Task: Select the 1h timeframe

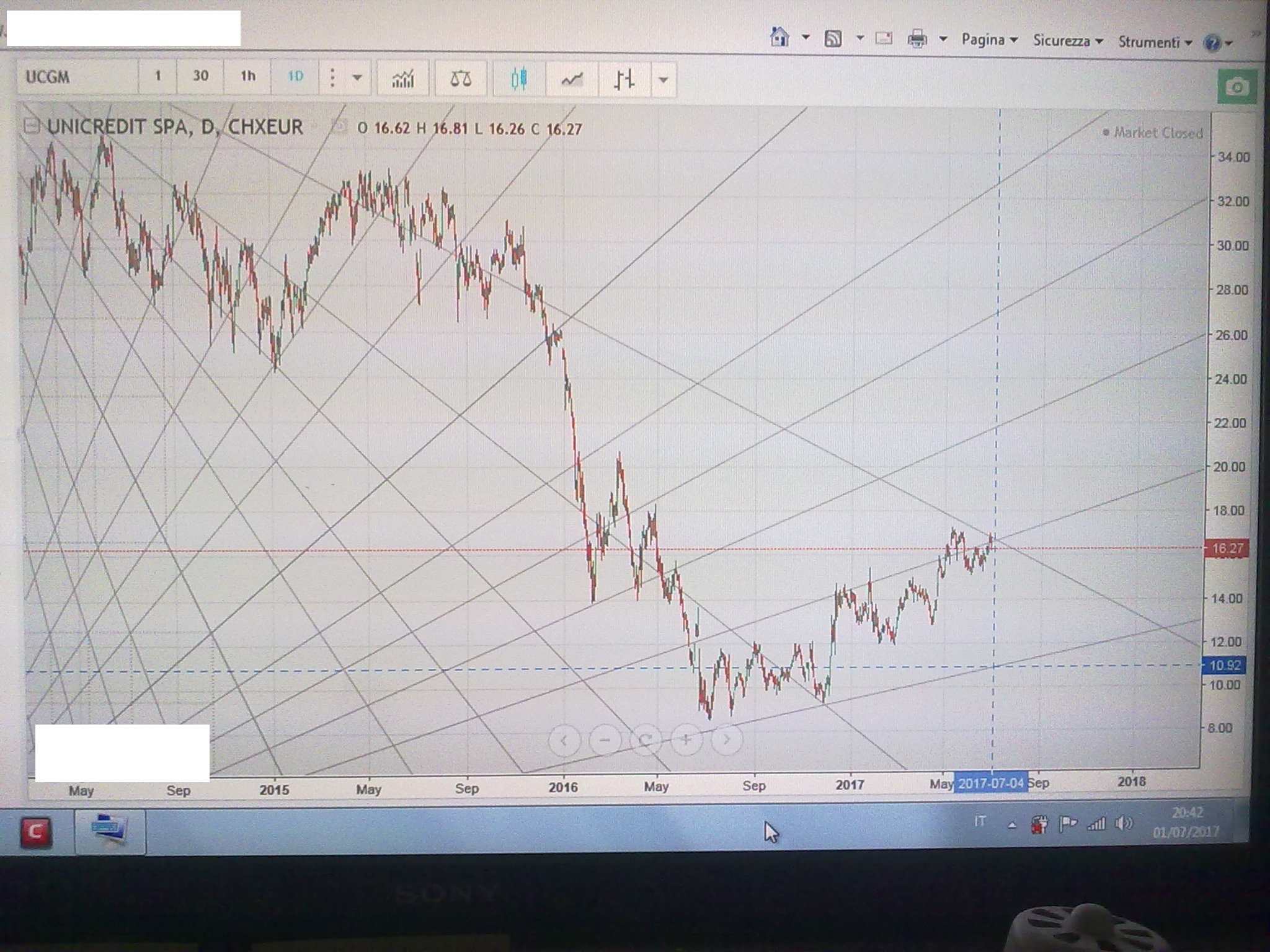Action: [x=247, y=76]
